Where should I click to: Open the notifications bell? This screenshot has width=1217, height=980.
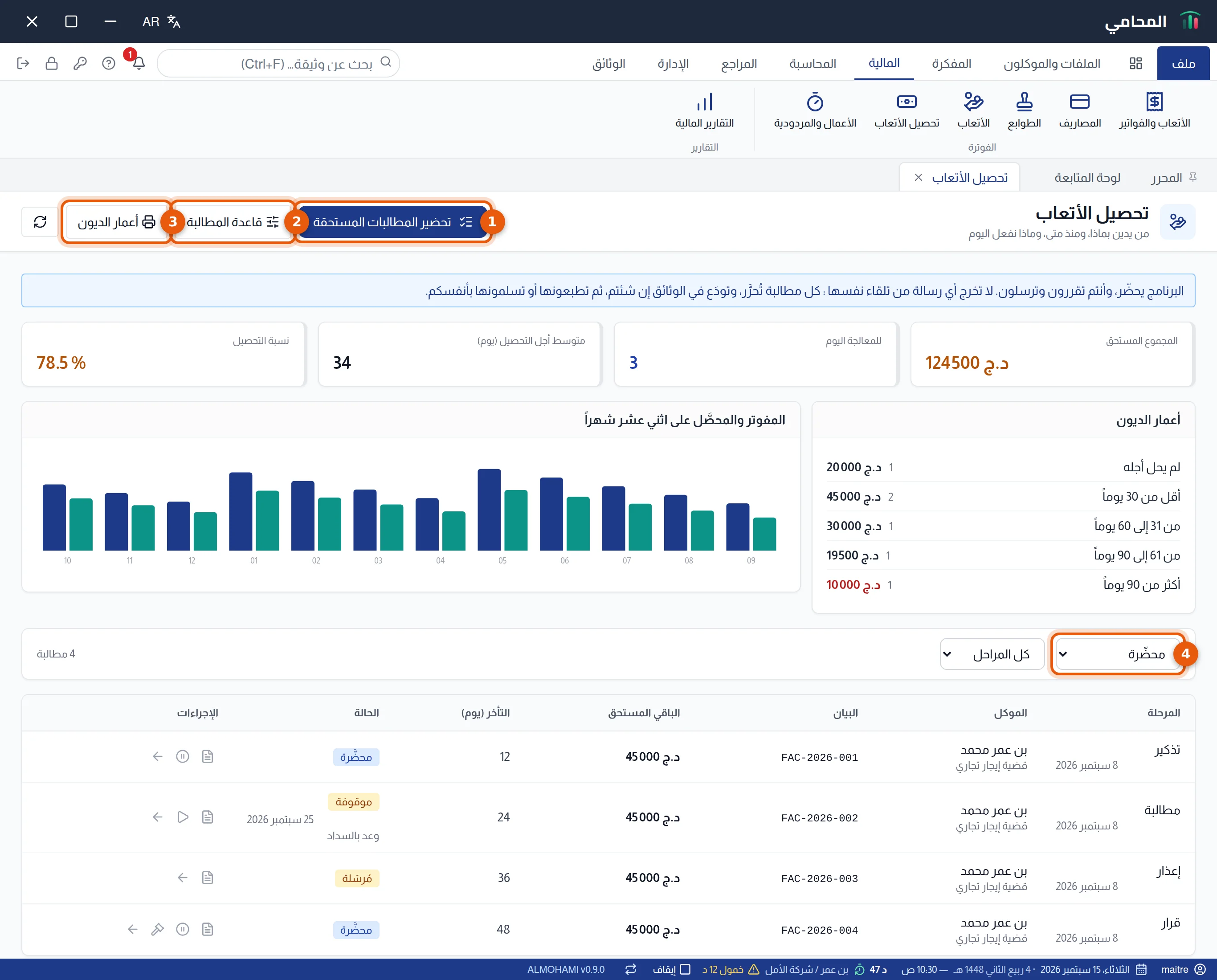click(x=139, y=63)
